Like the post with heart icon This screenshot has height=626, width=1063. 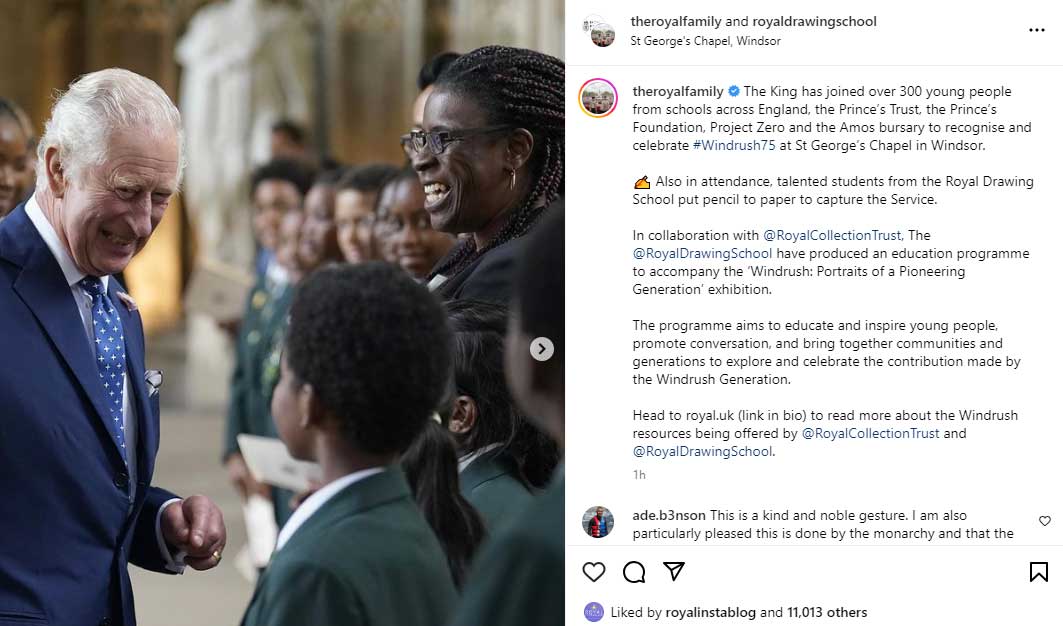click(594, 572)
